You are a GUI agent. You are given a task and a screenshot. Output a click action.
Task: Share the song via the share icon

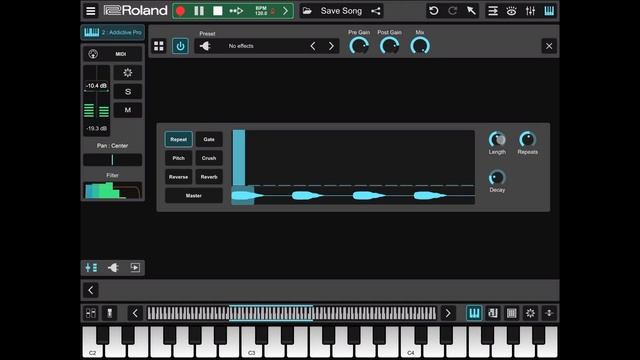pos(376,11)
